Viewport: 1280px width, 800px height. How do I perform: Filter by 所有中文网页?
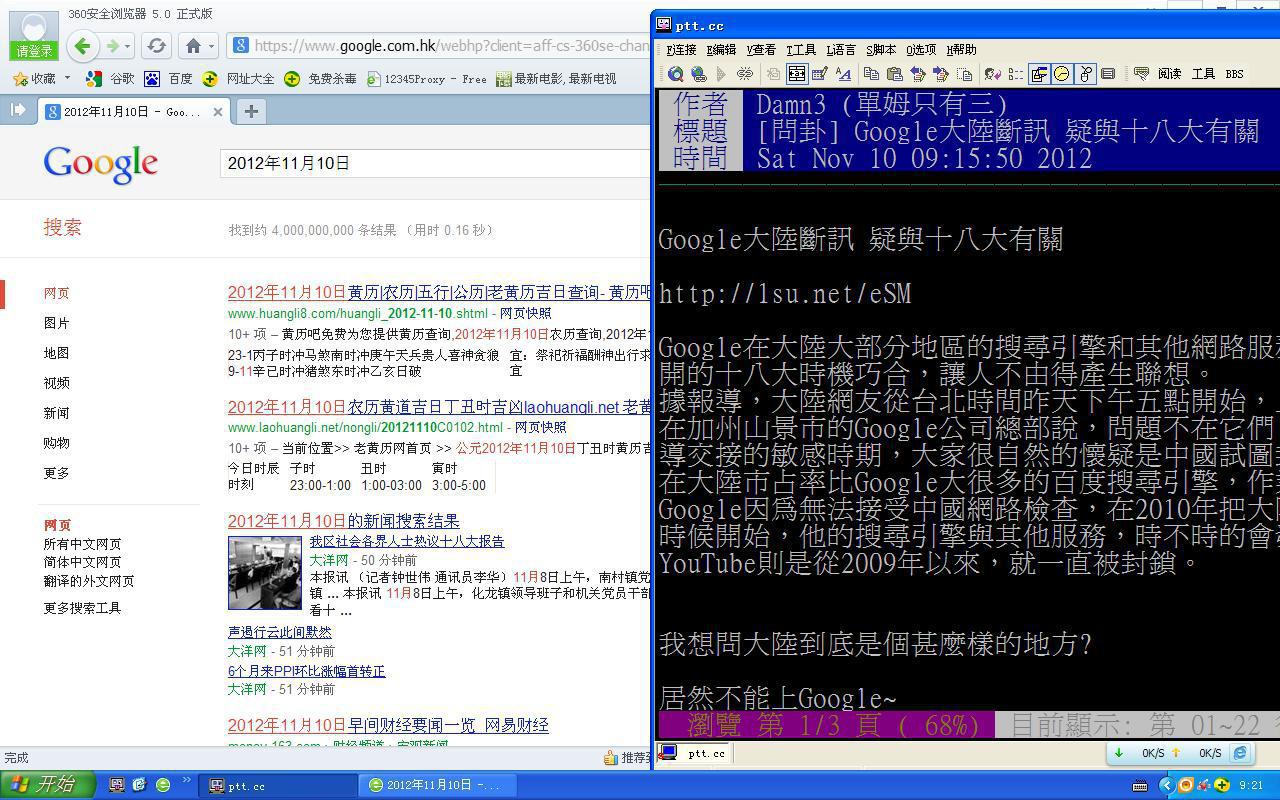click(82, 544)
